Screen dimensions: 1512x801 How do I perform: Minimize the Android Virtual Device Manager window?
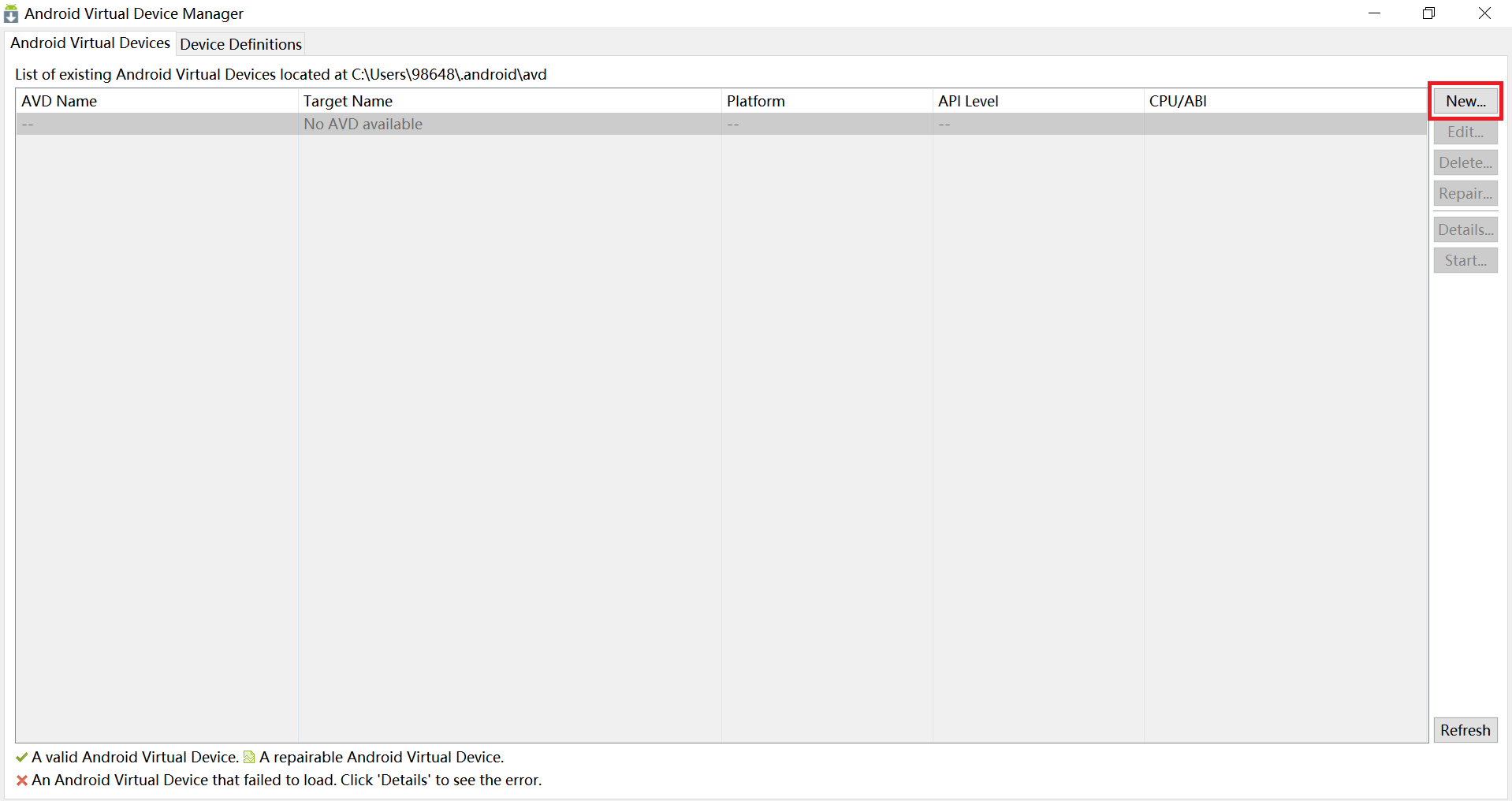coord(1374,13)
